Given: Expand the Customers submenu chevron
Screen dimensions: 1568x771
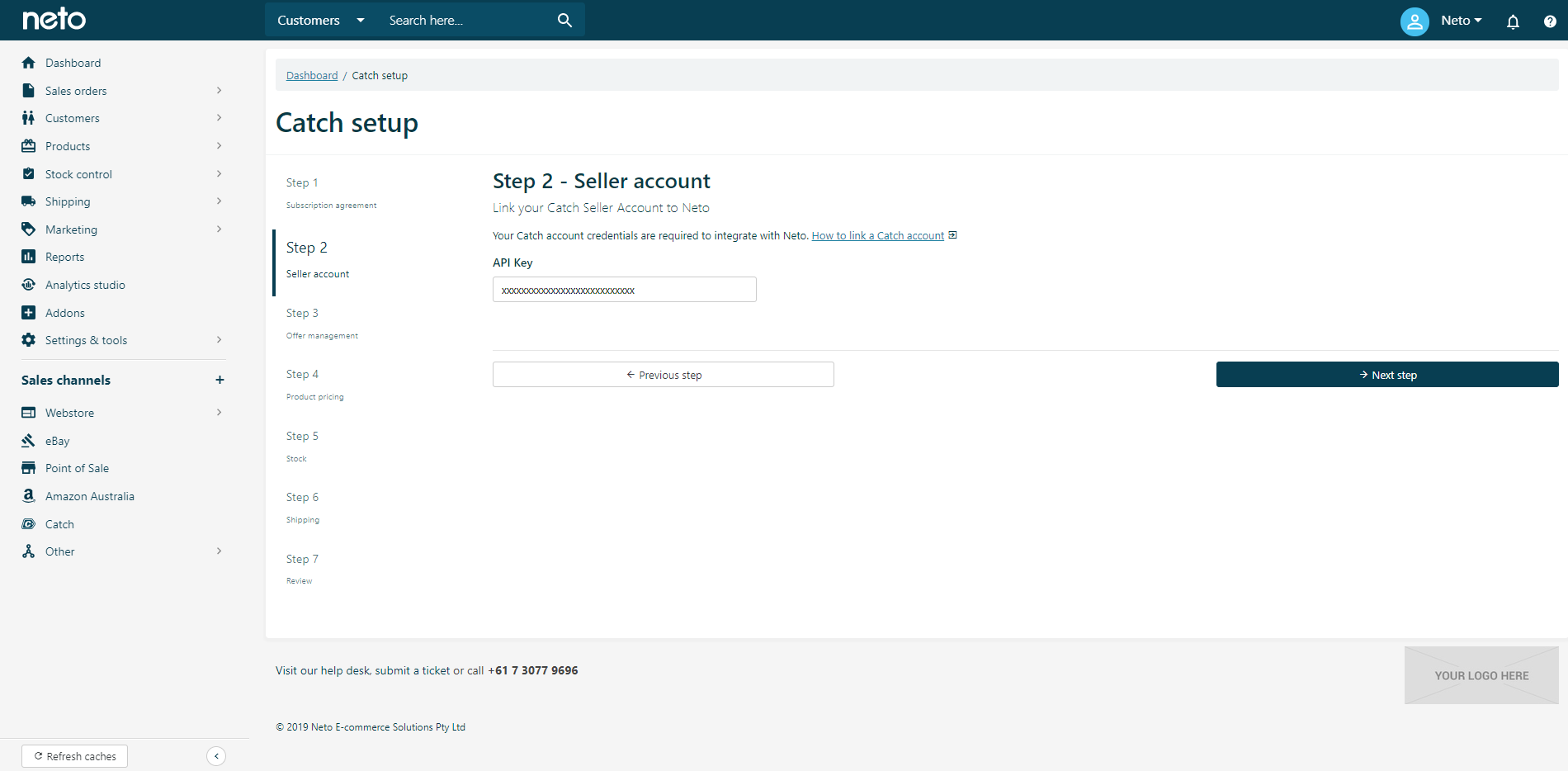Looking at the screenshot, I should click(x=219, y=118).
